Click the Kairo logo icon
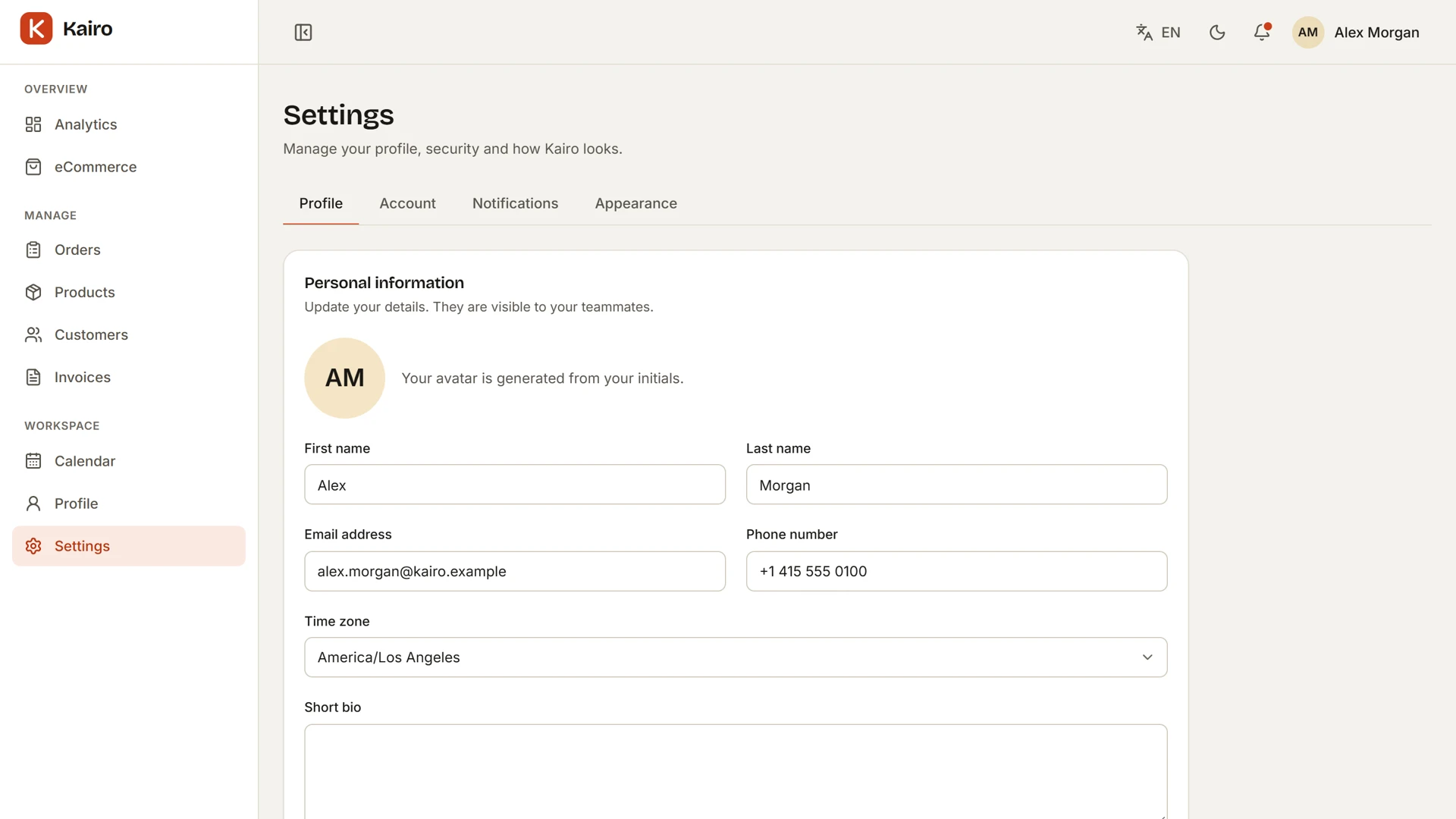 pyautogui.click(x=36, y=29)
